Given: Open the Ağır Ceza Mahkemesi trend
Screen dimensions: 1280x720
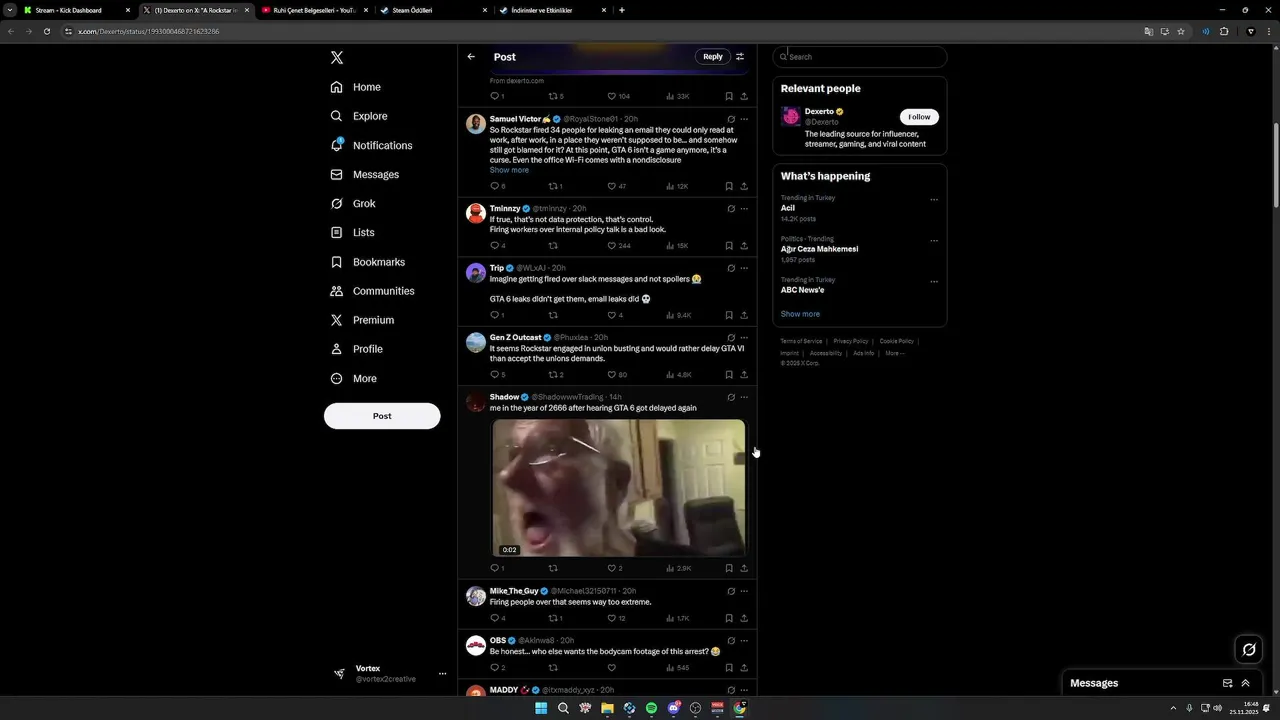Looking at the screenshot, I should point(819,249).
